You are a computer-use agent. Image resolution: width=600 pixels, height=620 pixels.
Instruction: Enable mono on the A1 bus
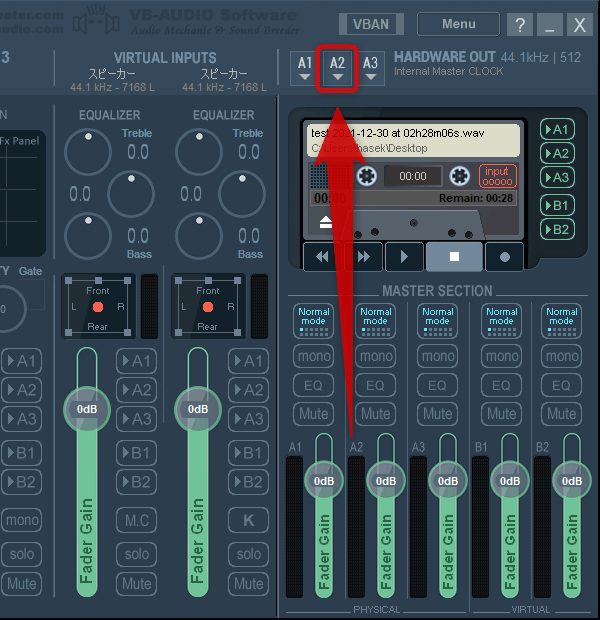(x=313, y=356)
